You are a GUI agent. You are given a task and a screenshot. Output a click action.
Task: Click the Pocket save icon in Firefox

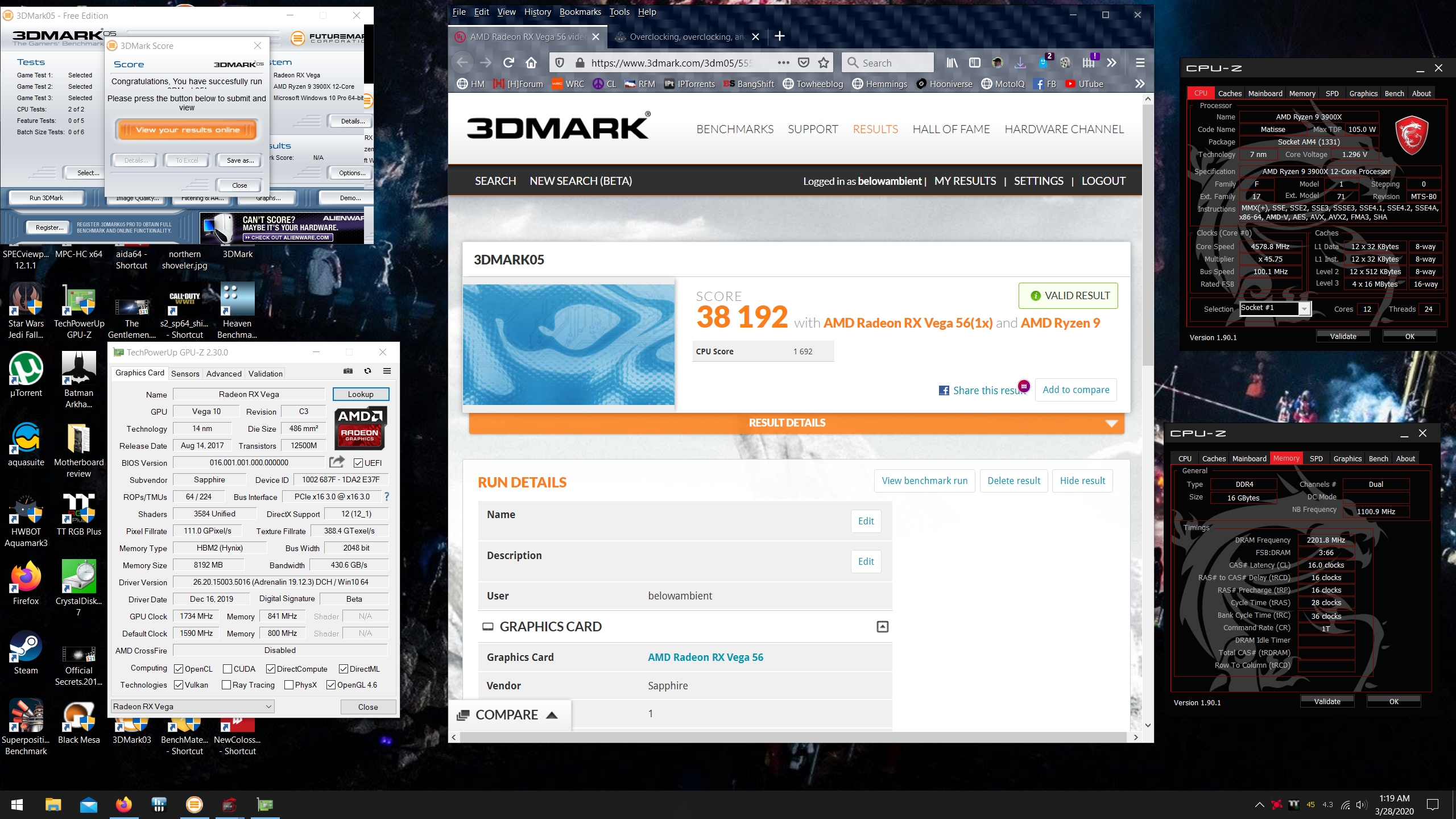click(x=803, y=63)
